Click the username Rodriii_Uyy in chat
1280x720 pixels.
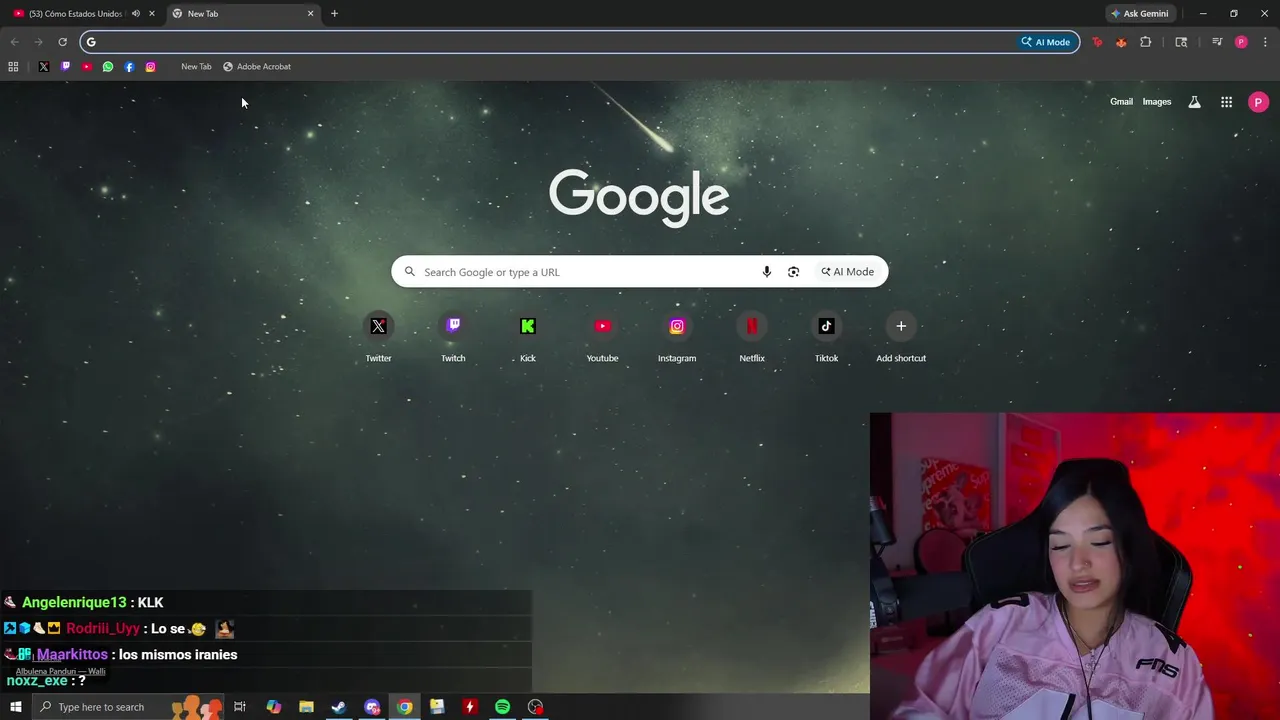pos(103,629)
